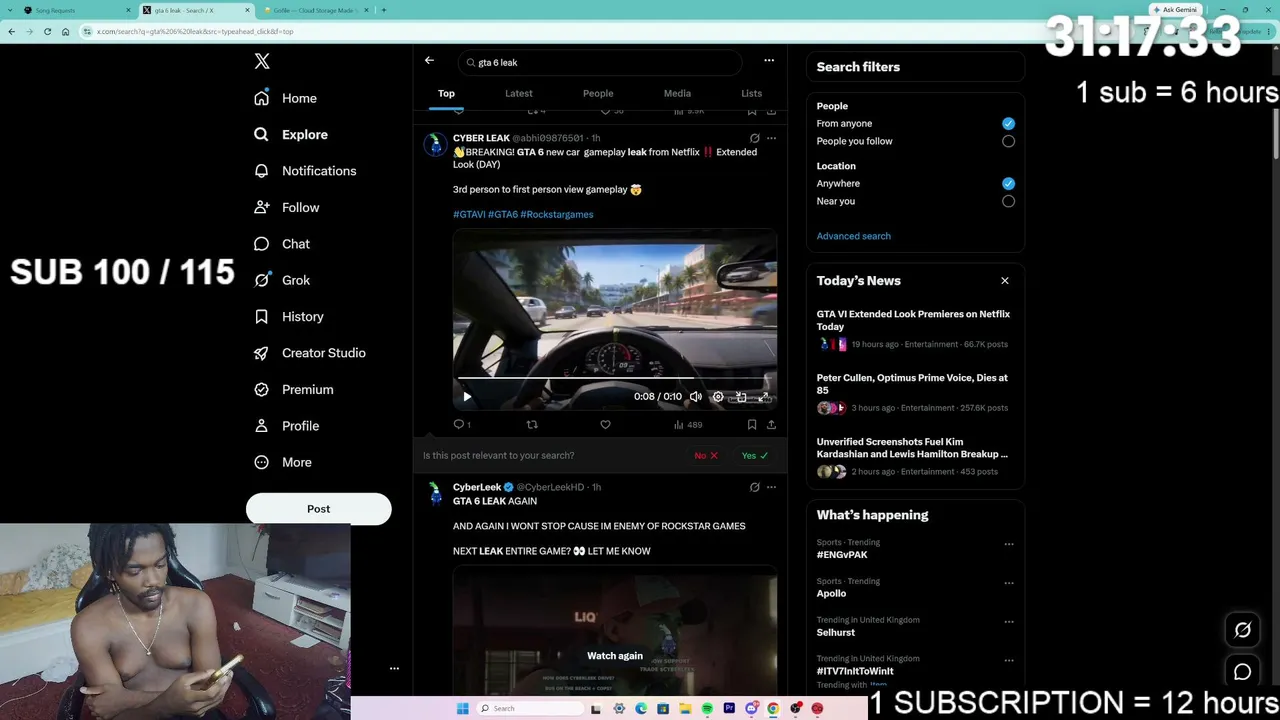Open Apollo trend options menu

pos(1009,583)
